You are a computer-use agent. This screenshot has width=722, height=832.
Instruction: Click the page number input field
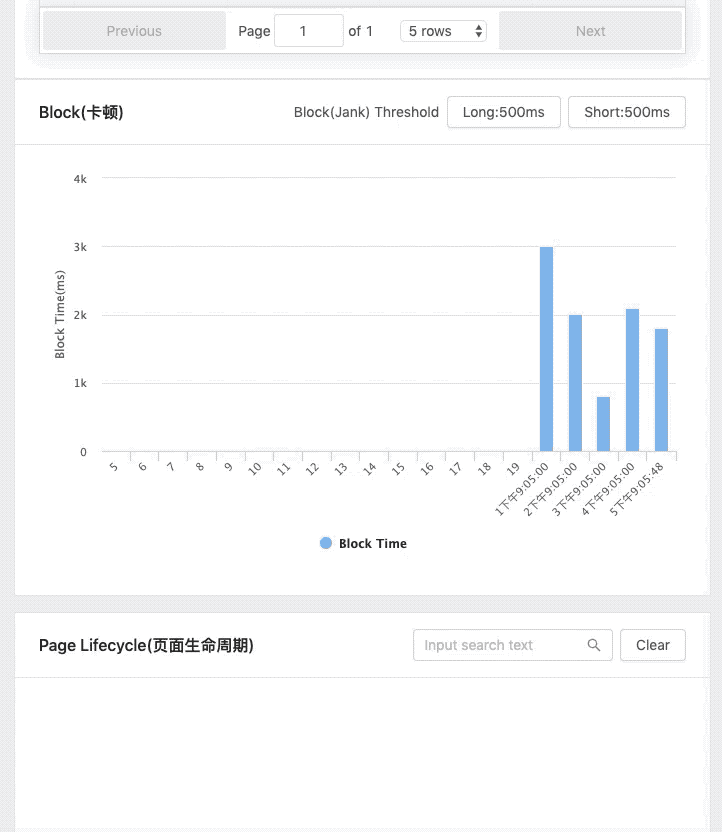[x=308, y=31]
